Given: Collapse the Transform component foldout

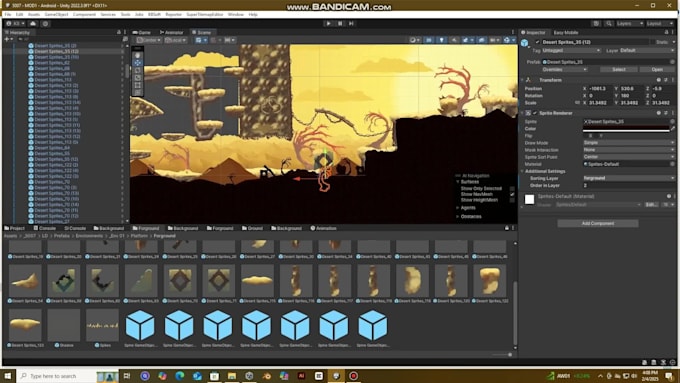Looking at the screenshot, I should tap(523, 80).
